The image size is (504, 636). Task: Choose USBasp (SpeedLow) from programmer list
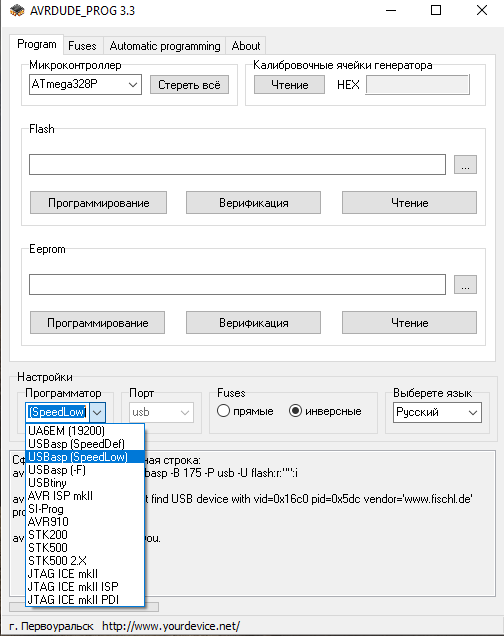click(x=85, y=457)
